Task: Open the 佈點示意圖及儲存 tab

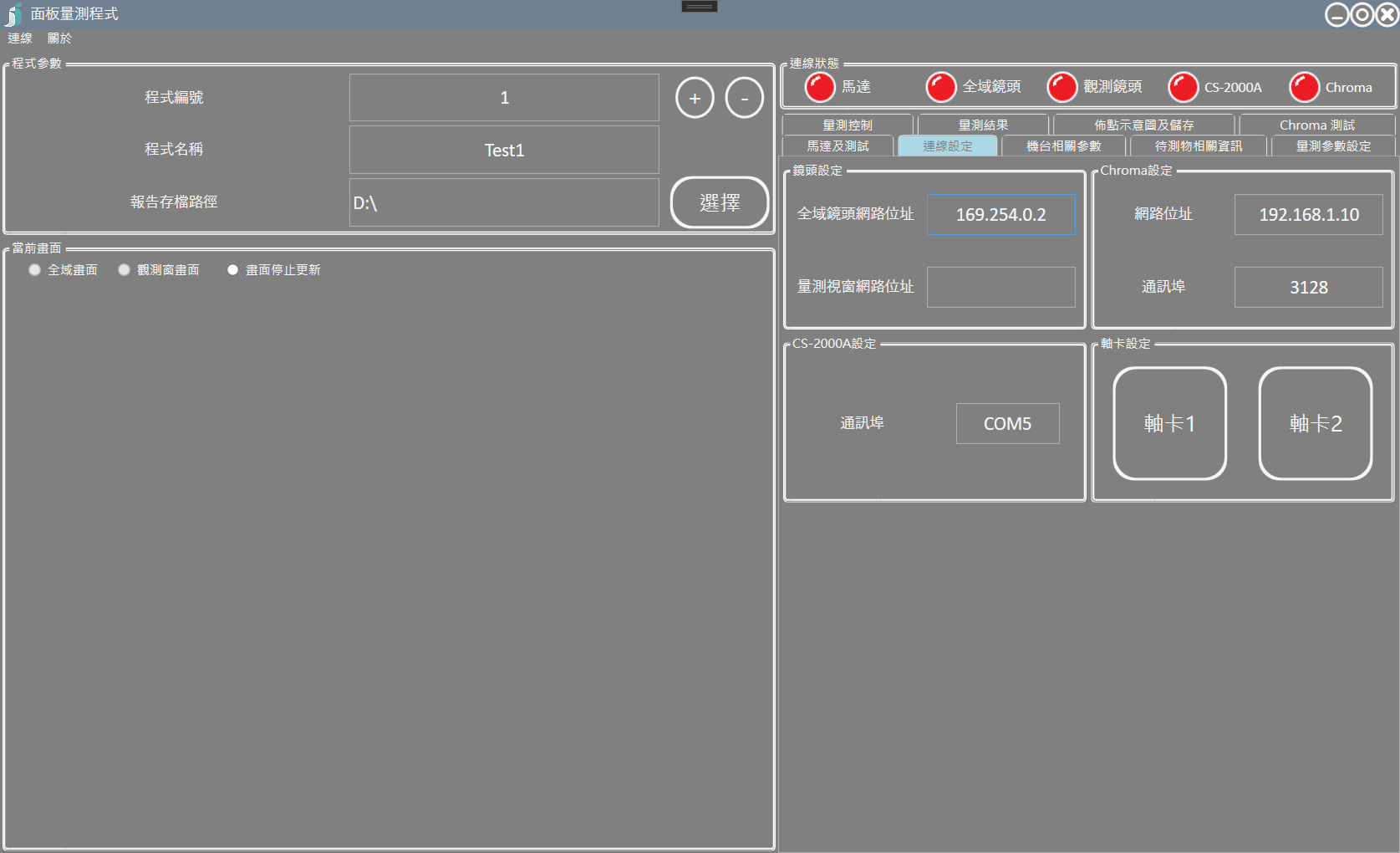Action: click(x=1144, y=125)
